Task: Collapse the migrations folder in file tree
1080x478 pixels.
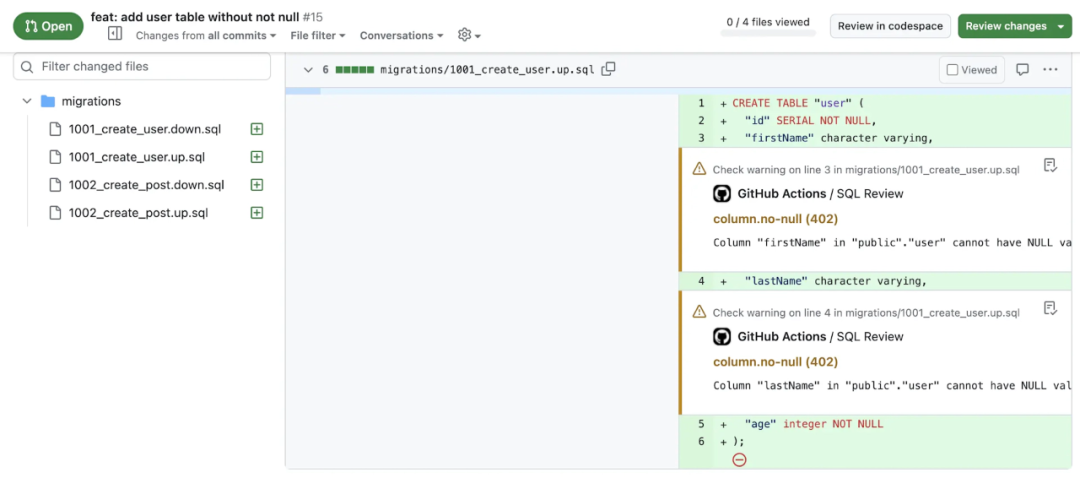Action: pos(27,101)
